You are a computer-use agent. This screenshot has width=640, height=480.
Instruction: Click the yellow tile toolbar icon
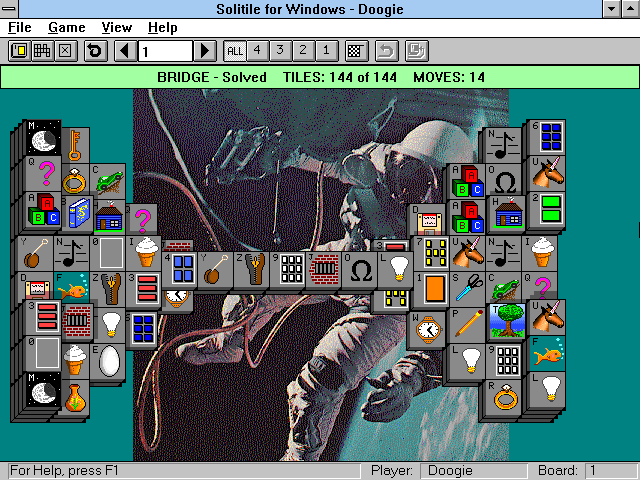[x=20, y=51]
